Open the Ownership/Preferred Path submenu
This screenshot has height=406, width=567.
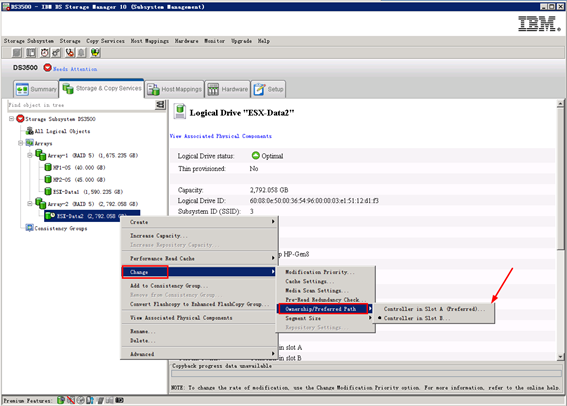[x=326, y=309]
